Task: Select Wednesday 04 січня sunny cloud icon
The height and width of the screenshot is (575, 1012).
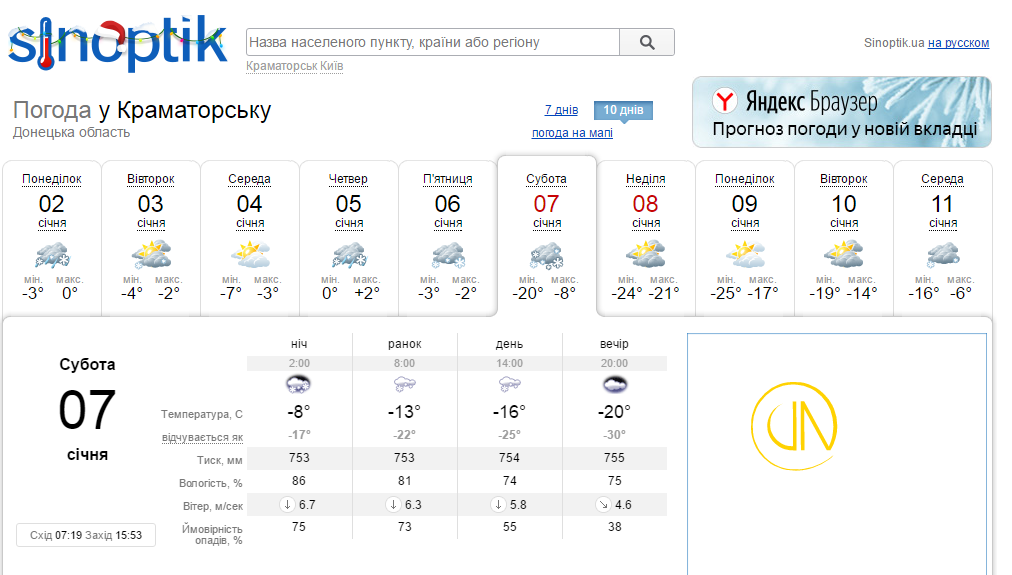Action: click(250, 254)
